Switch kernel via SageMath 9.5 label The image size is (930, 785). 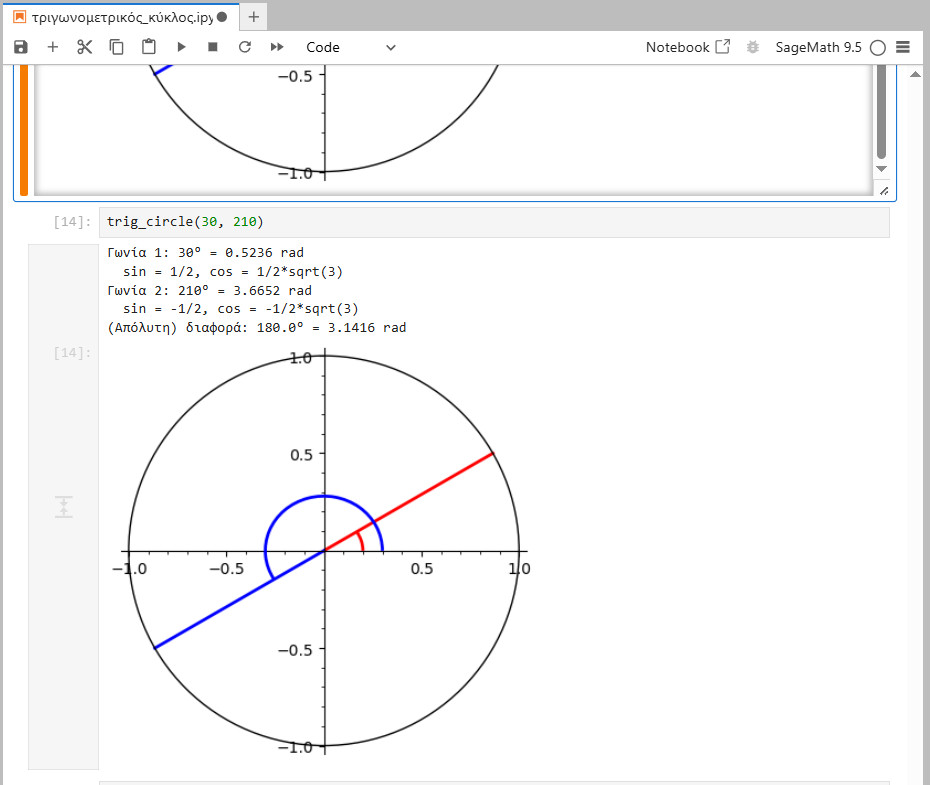pos(818,47)
